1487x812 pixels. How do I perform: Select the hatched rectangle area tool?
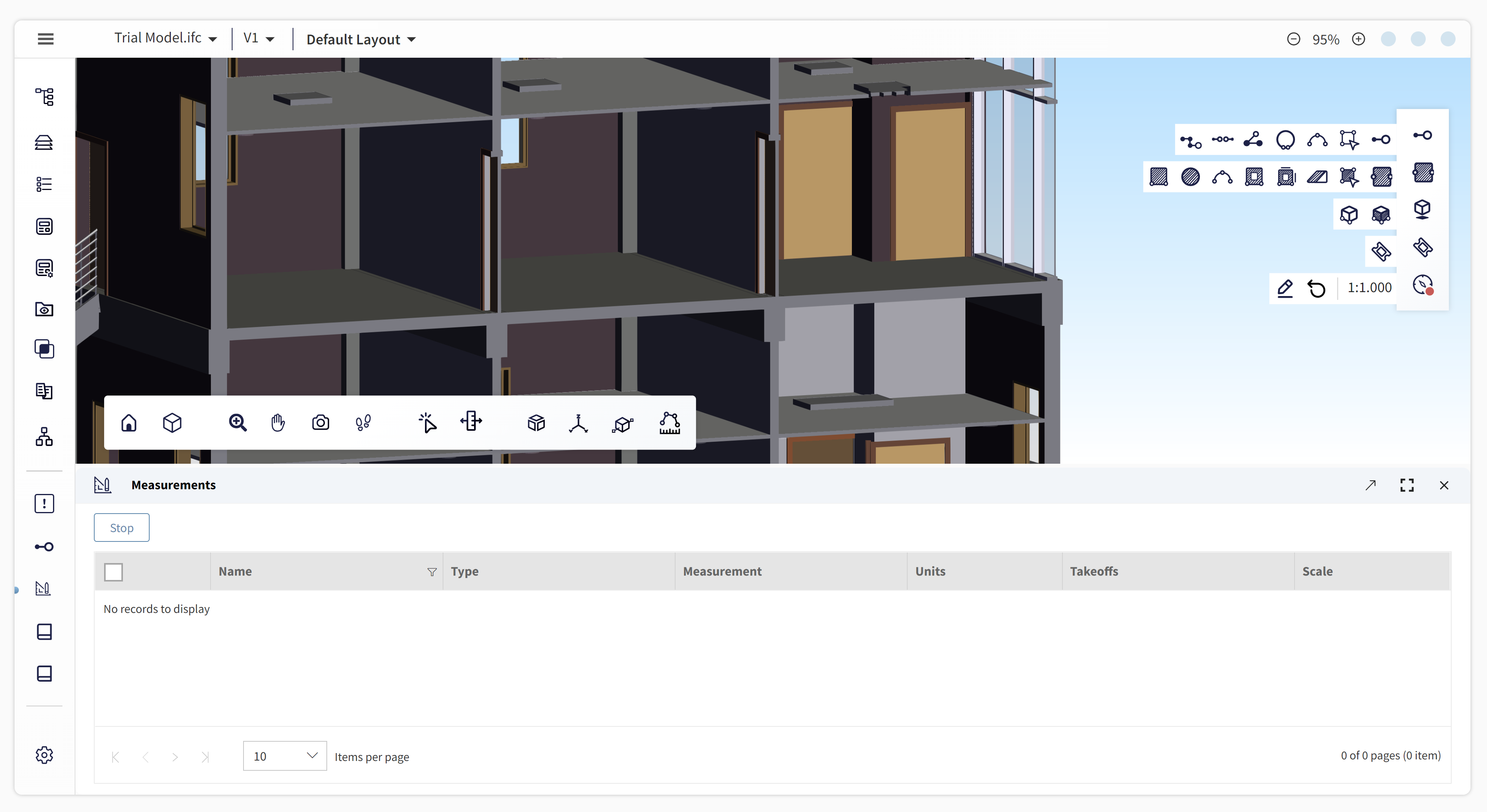(x=1159, y=177)
